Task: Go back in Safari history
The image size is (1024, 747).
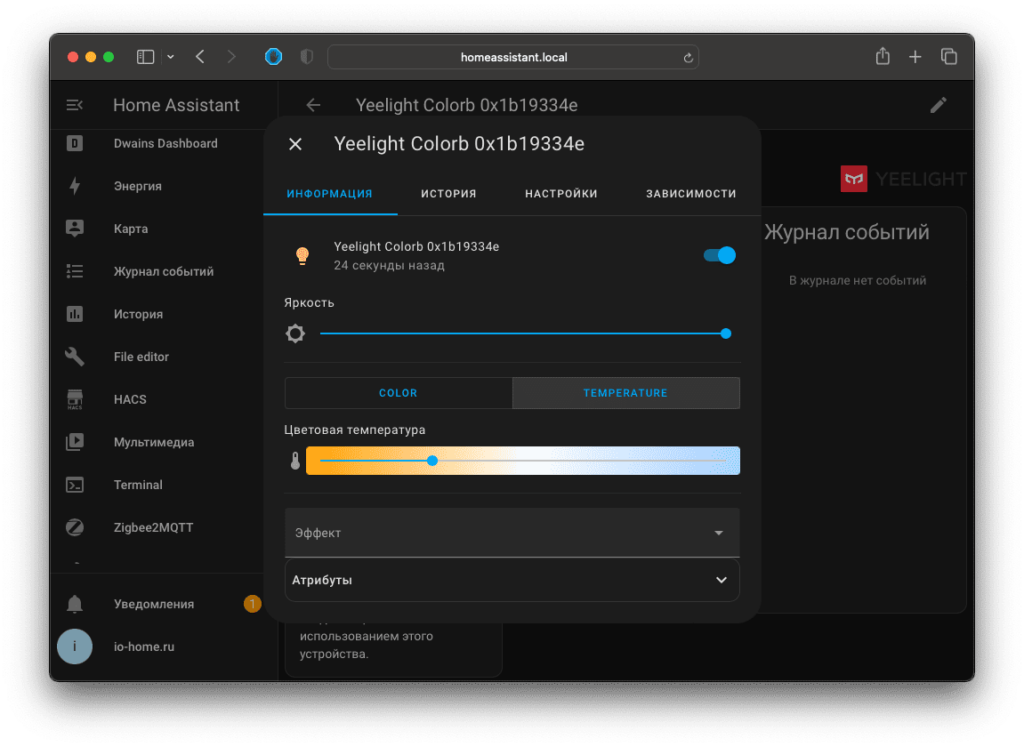Action: click(x=200, y=57)
